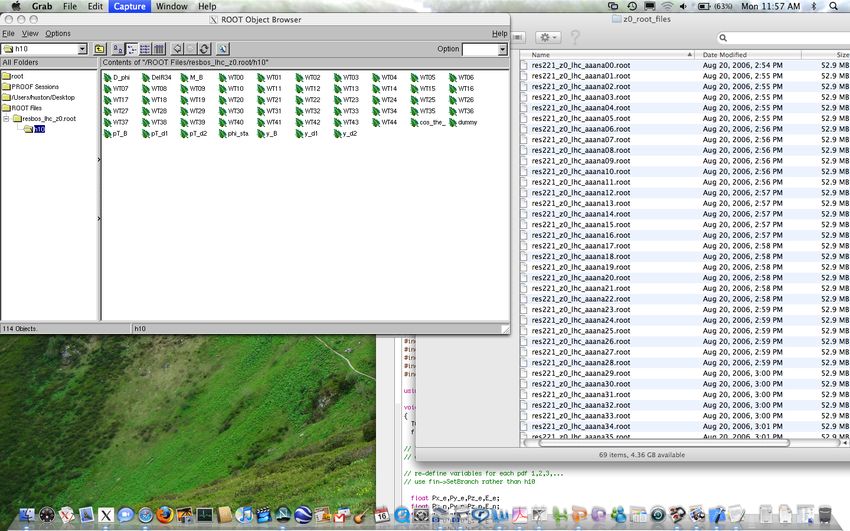Select ROOT Files in folder tree
This screenshot has width=850, height=531.
point(22,108)
